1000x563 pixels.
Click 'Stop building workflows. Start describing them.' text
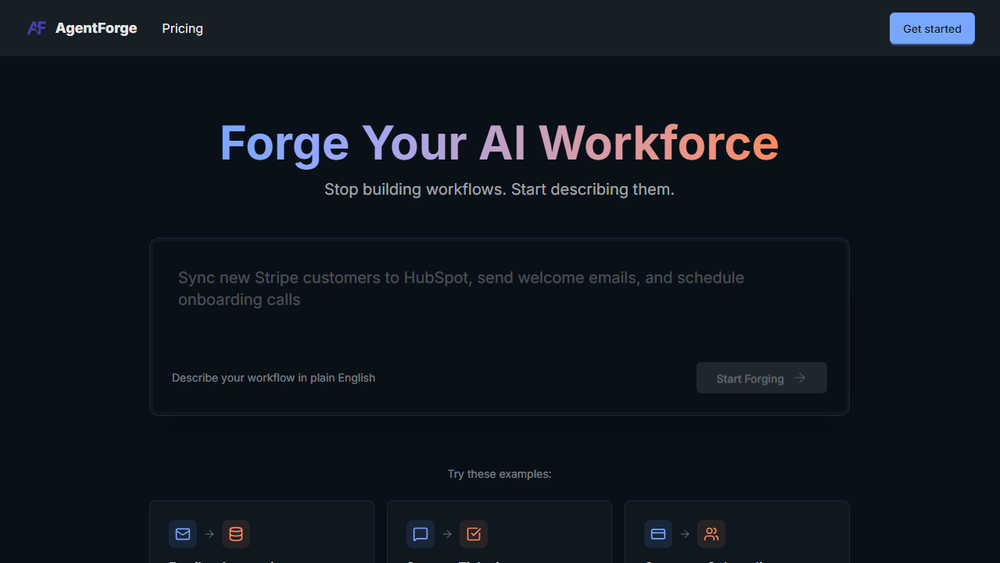[499, 189]
